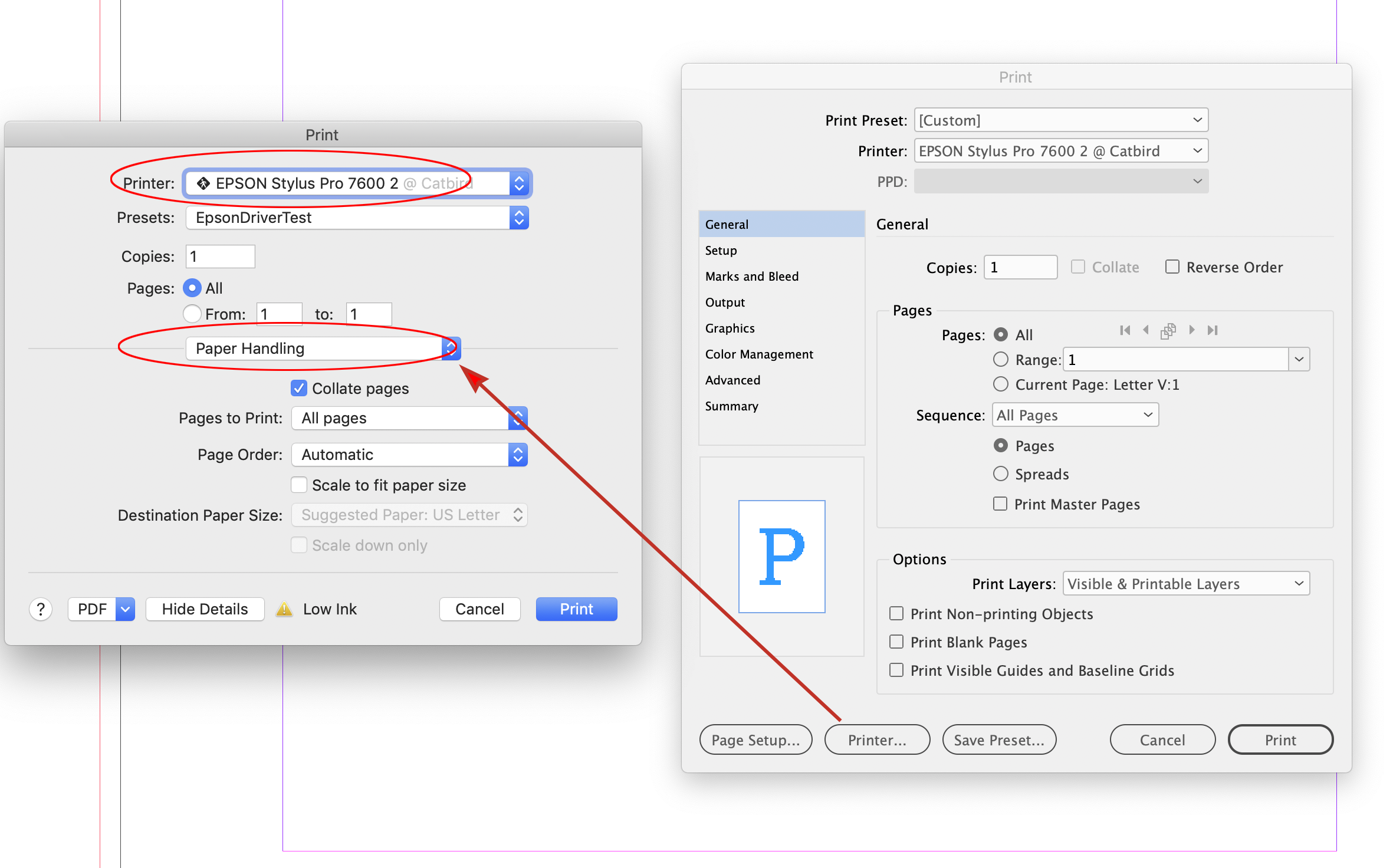Click the first-page navigation arrow
The width and height of the screenshot is (1393, 868).
pyautogui.click(x=1125, y=330)
